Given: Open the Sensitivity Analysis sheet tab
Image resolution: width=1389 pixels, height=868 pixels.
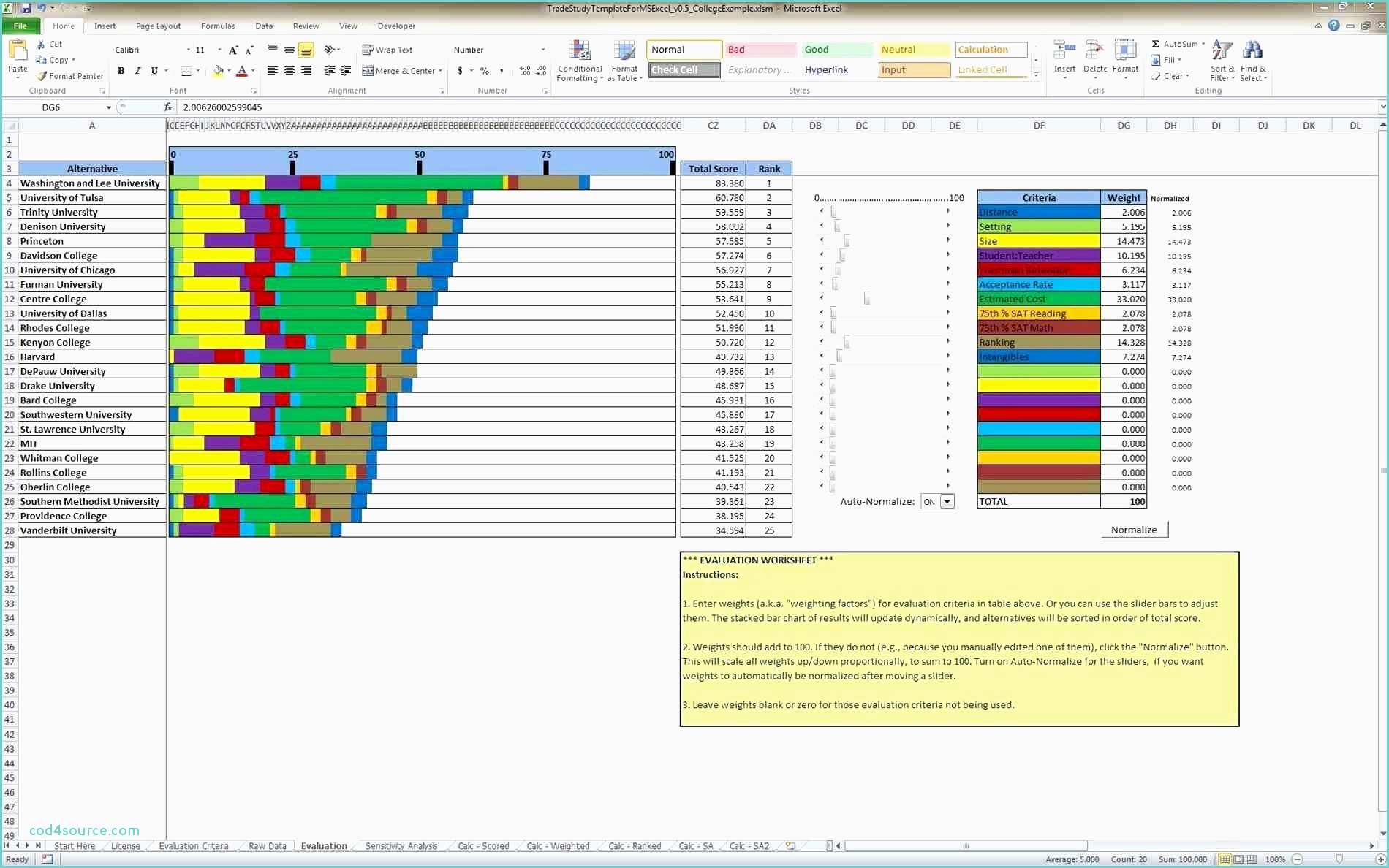Looking at the screenshot, I should (401, 845).
